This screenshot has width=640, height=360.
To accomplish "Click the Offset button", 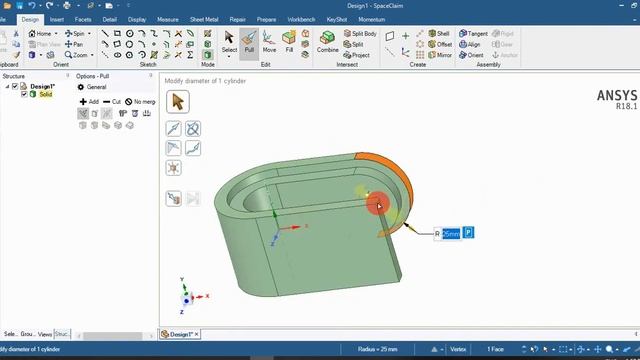I will pyautogui.click(x=440, y=44).
